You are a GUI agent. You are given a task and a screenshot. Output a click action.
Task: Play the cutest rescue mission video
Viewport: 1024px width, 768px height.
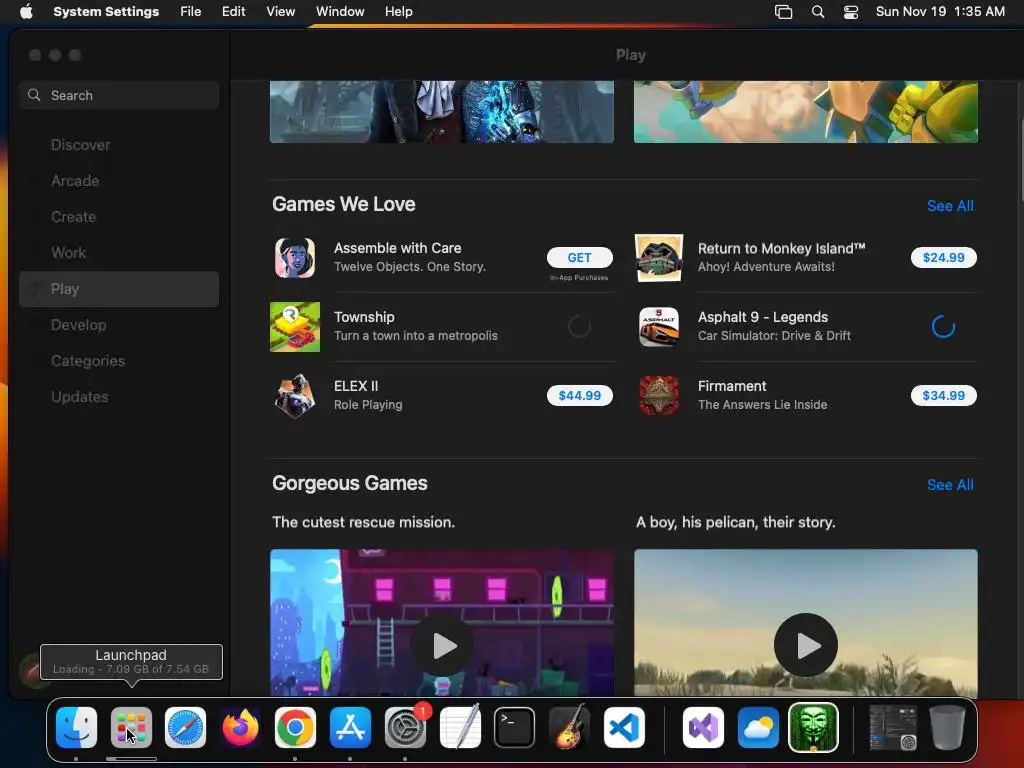click(x=442, y=646)
